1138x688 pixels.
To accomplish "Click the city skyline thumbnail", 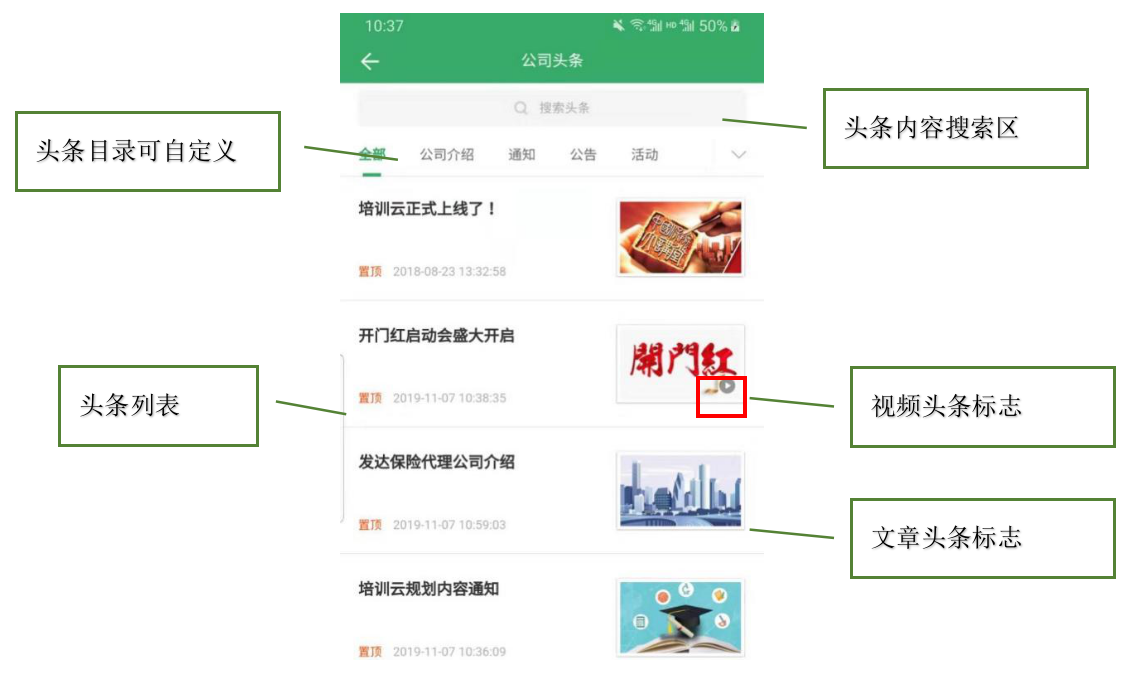I will click(x=680, y=491).
